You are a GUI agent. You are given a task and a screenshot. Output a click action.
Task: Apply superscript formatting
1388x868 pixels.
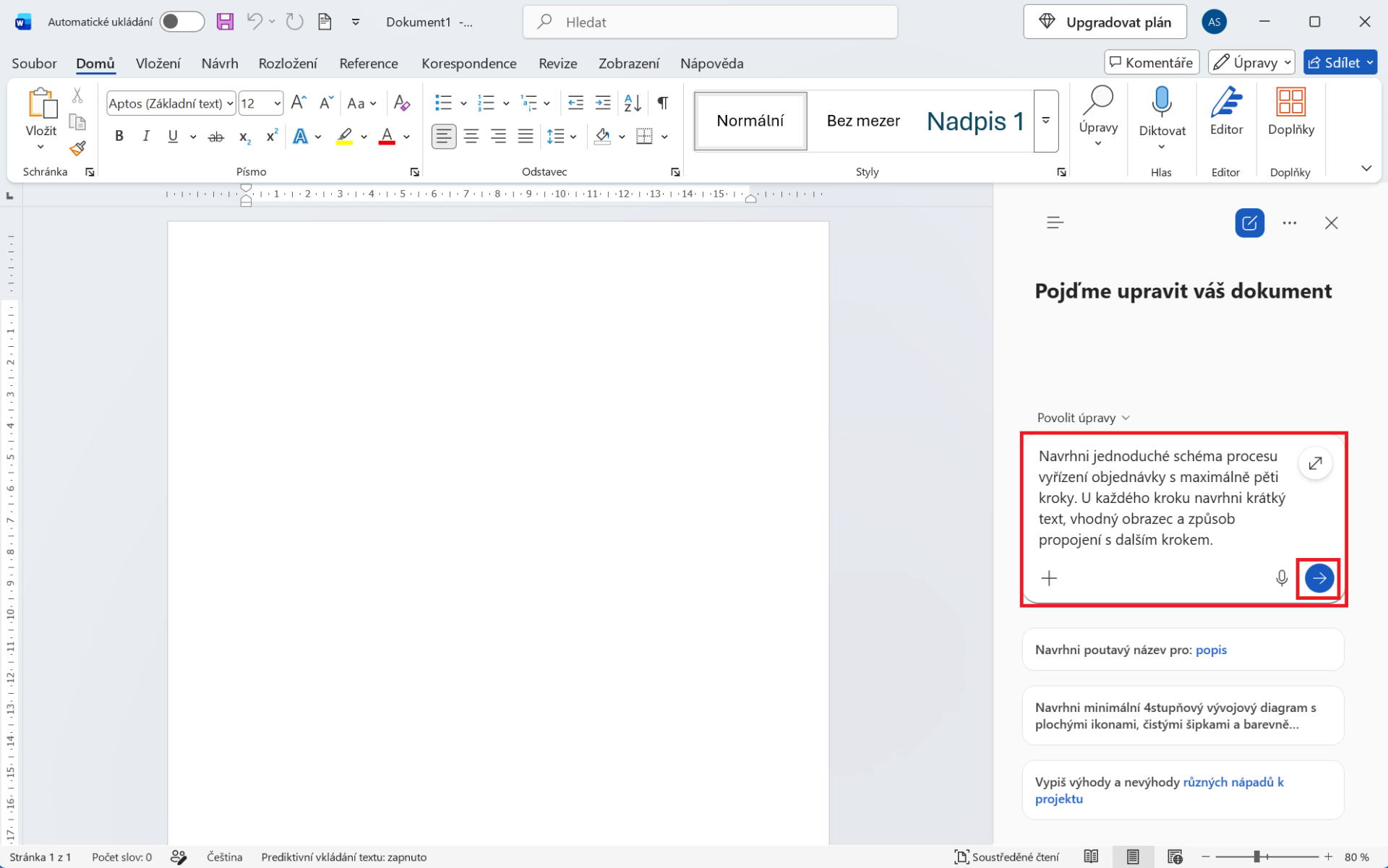pyautogui.click(x=272, y=136)
